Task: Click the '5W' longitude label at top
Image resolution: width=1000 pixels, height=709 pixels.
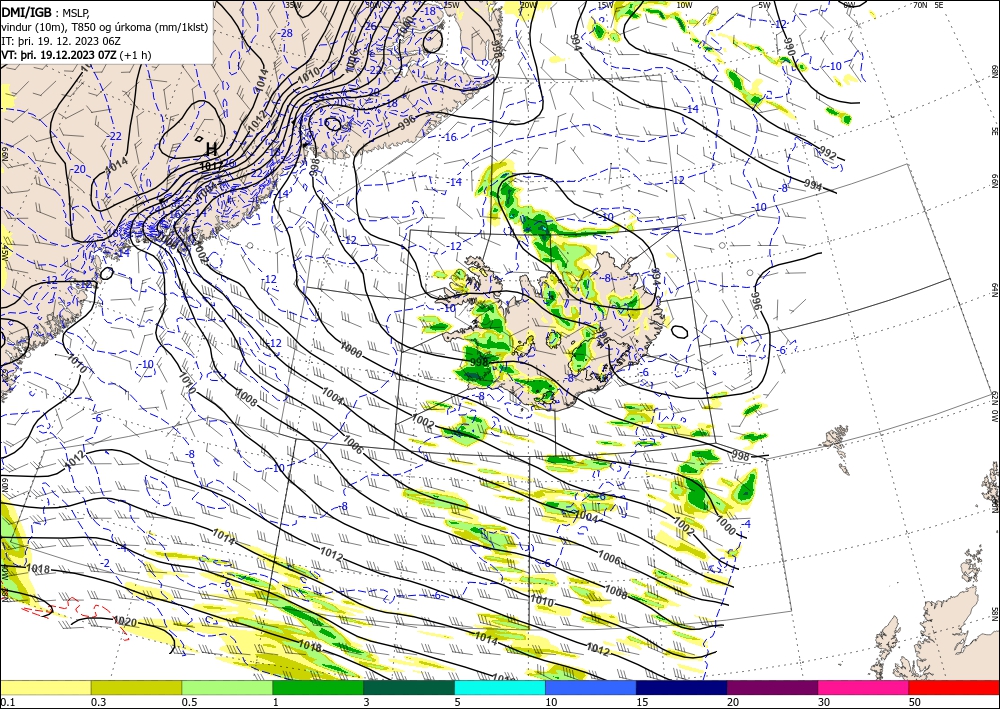Action: coord(764,5)
